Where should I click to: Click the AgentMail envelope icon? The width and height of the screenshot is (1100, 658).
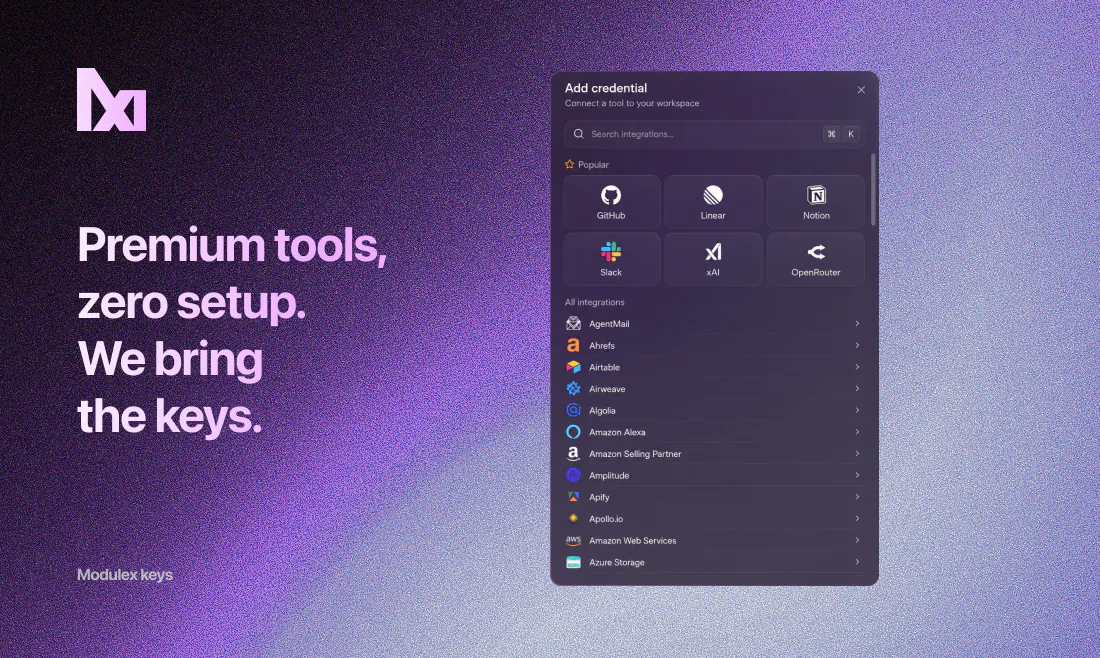[x=573, y=323]
